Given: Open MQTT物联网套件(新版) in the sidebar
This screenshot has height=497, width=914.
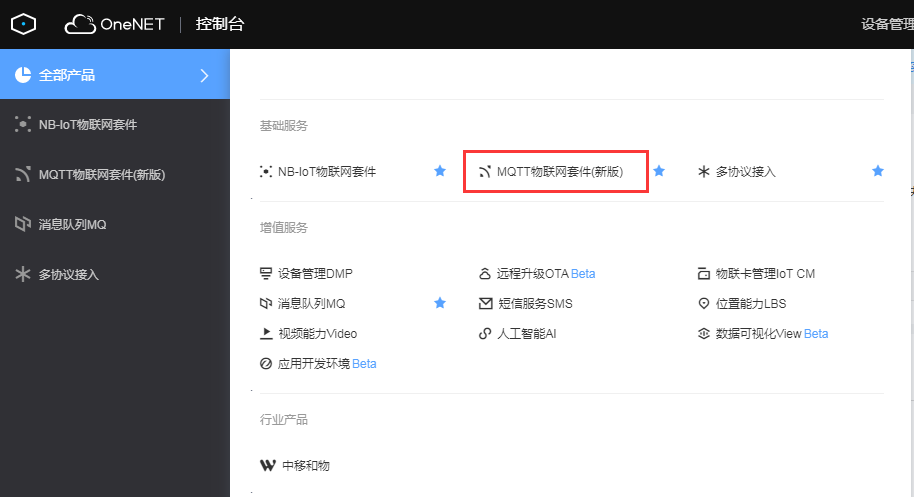Looking at the screenshot, I should click(x=102, y=174).
